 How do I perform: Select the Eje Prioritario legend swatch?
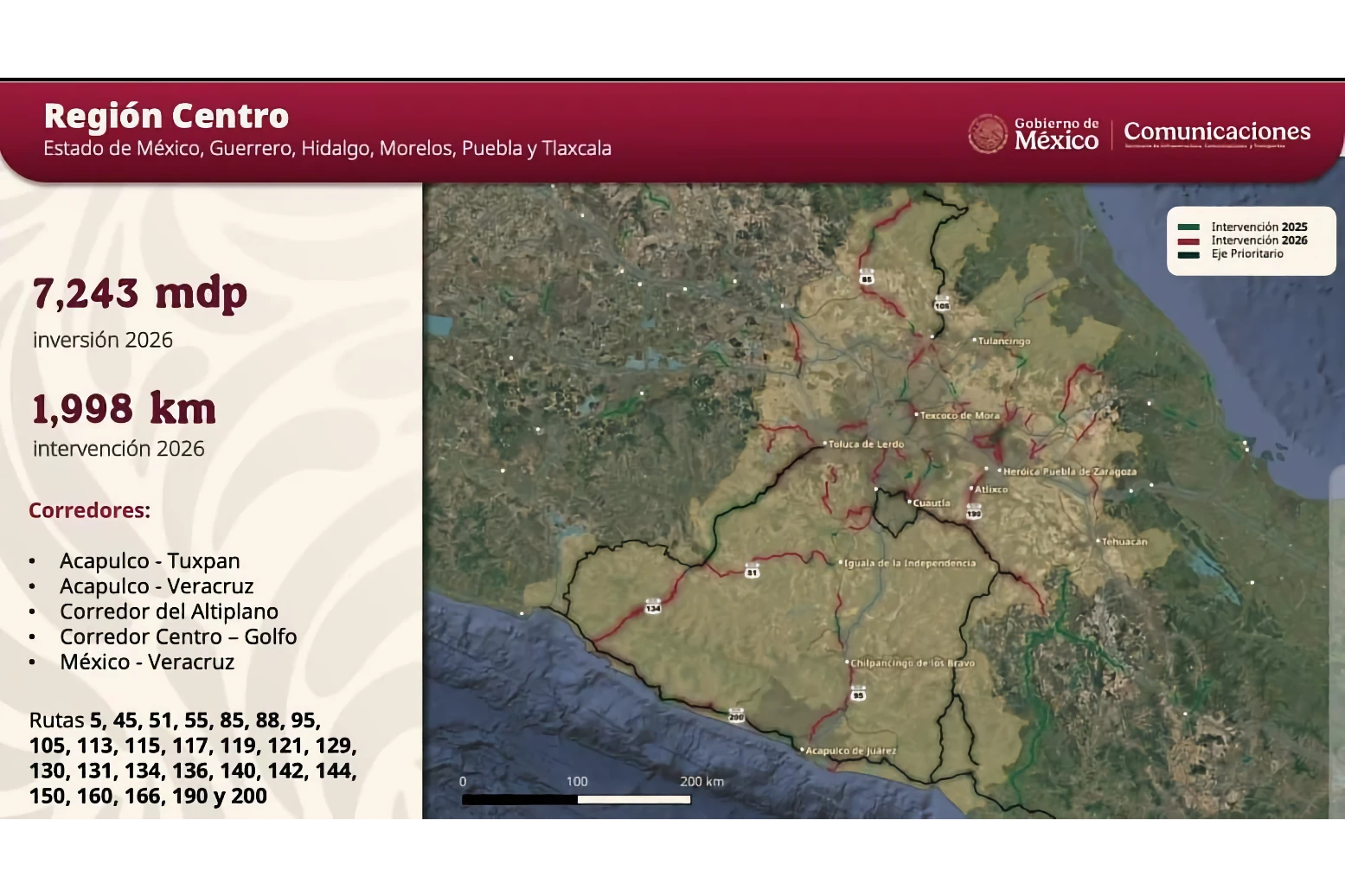click(1188, 254)
